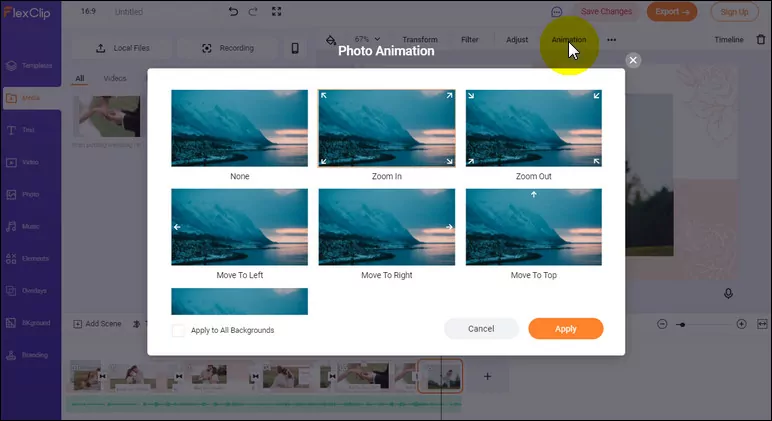Click Save Changes button
Image resolution: width=772 pixels, height=421 pixels.
(606, 11)
